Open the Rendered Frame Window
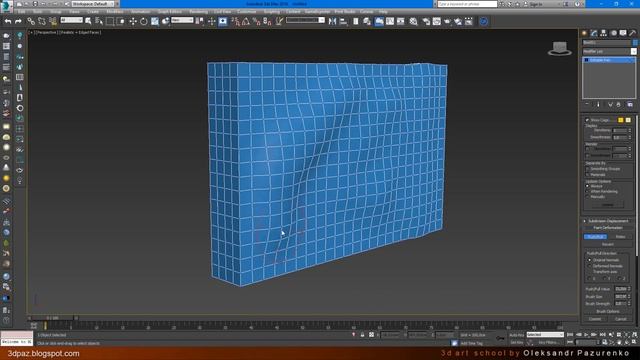This screenshot has height=360, width=640. click(437, 21)
